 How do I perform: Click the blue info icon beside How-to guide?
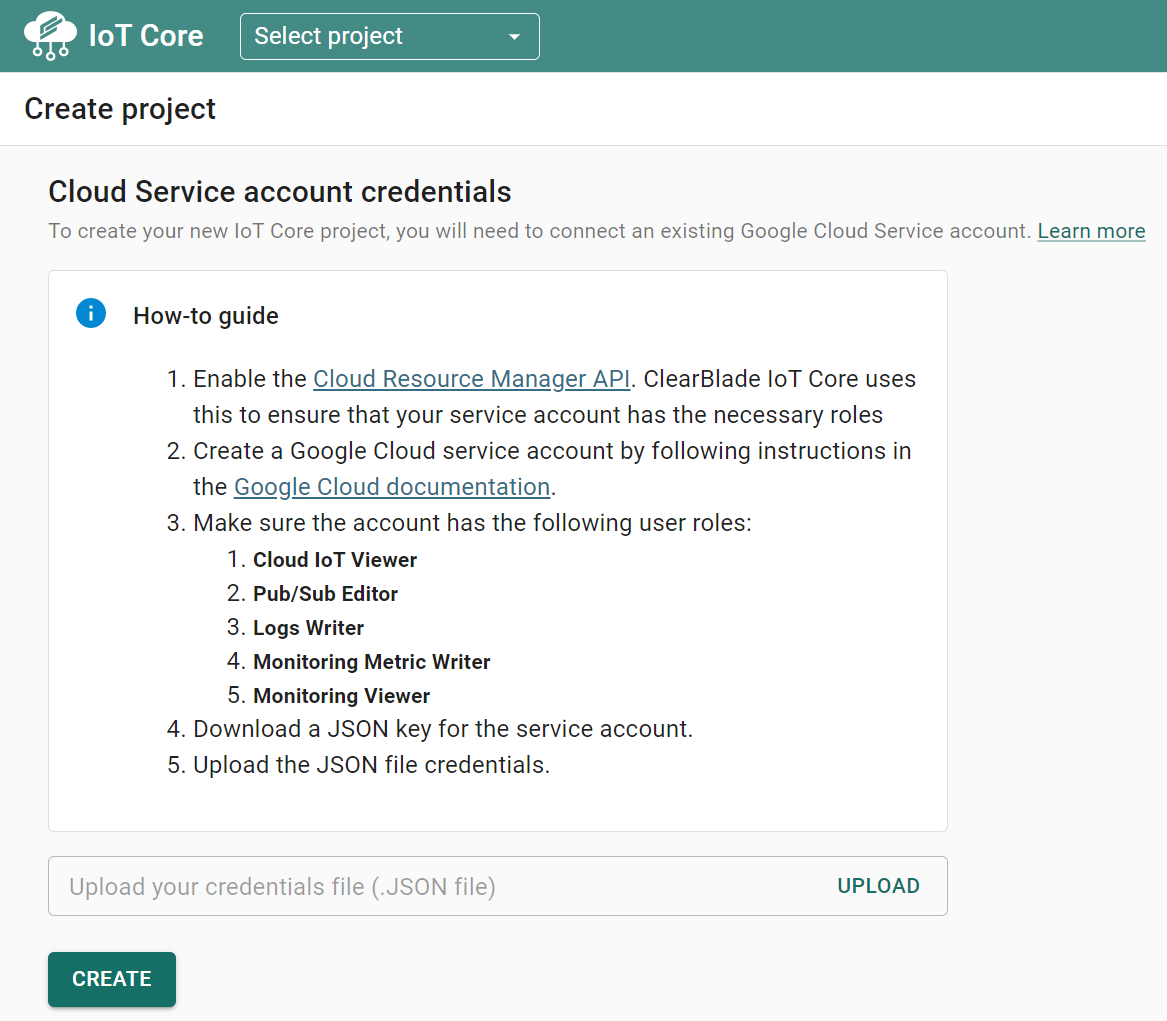coord(91,313)
